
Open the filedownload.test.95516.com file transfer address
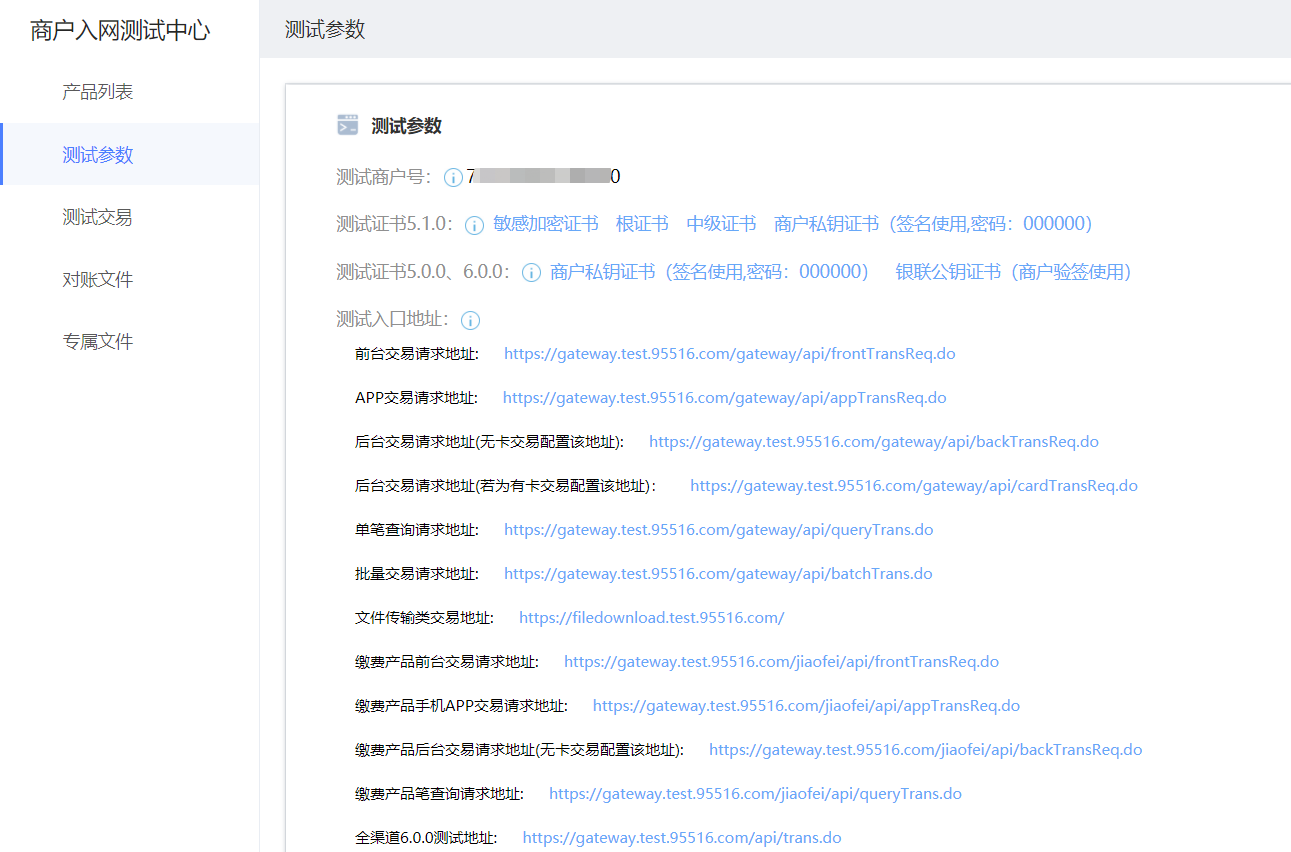(x=651, y=617)
